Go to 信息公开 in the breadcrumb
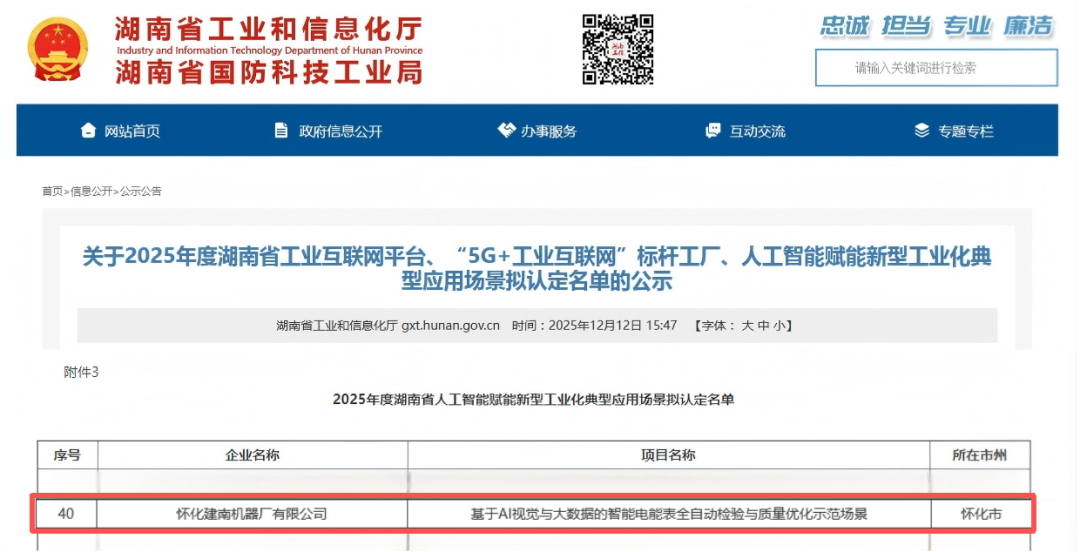 (91, 192)
